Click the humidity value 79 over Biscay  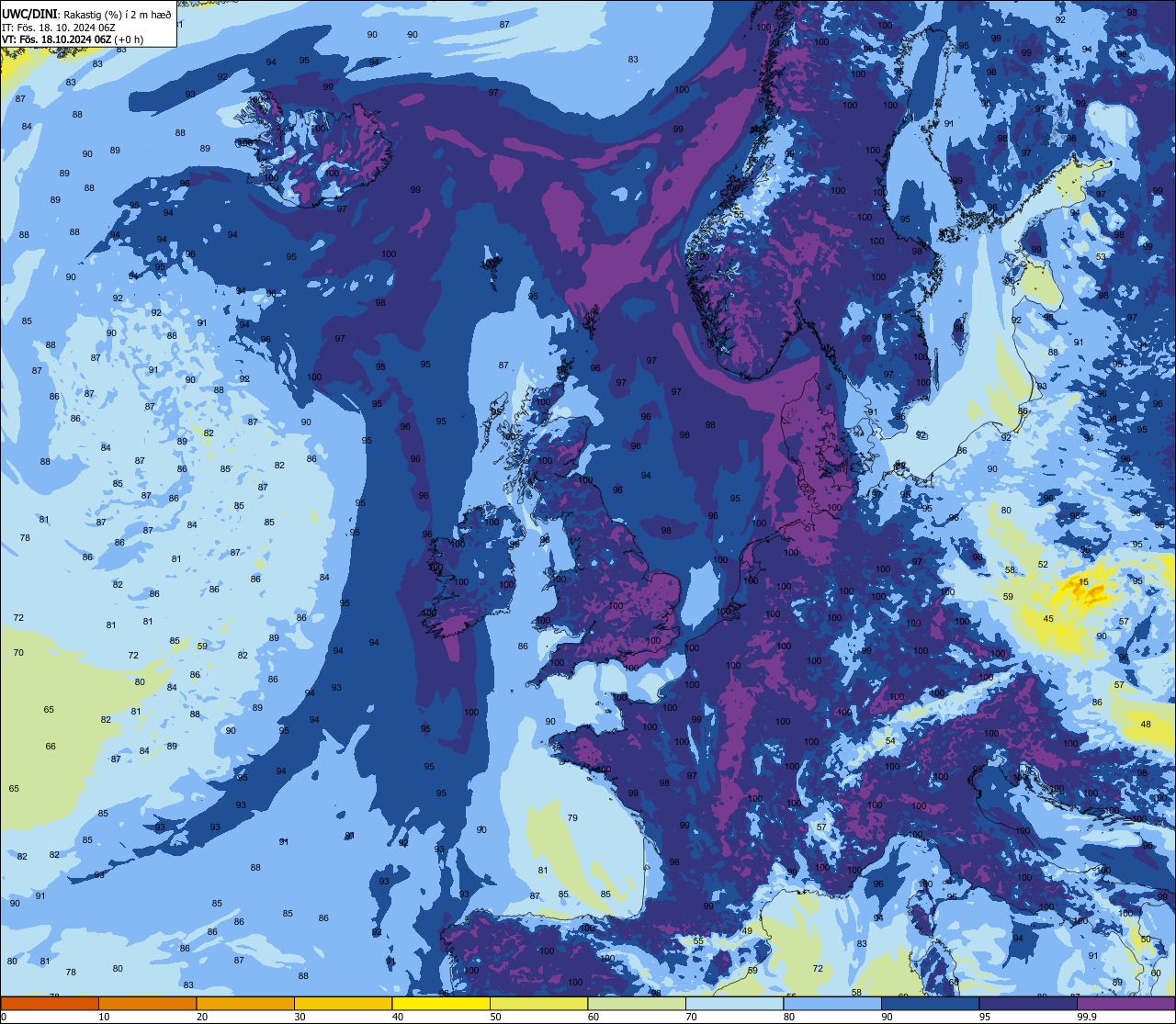pyautogui.click(x=572, y=817)
